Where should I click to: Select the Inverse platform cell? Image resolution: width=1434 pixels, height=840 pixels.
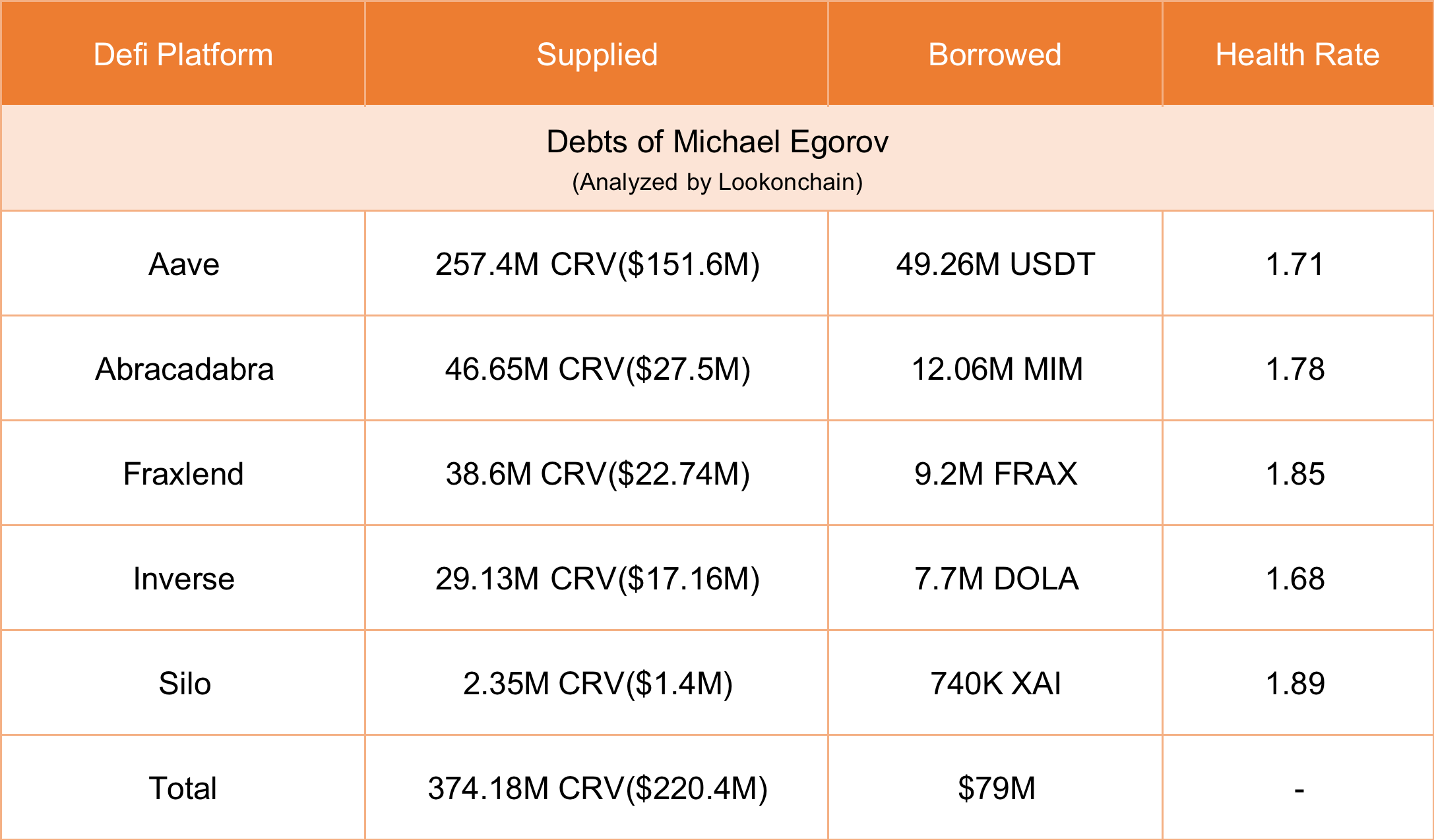pyautogui.click(x=183, y=579)
